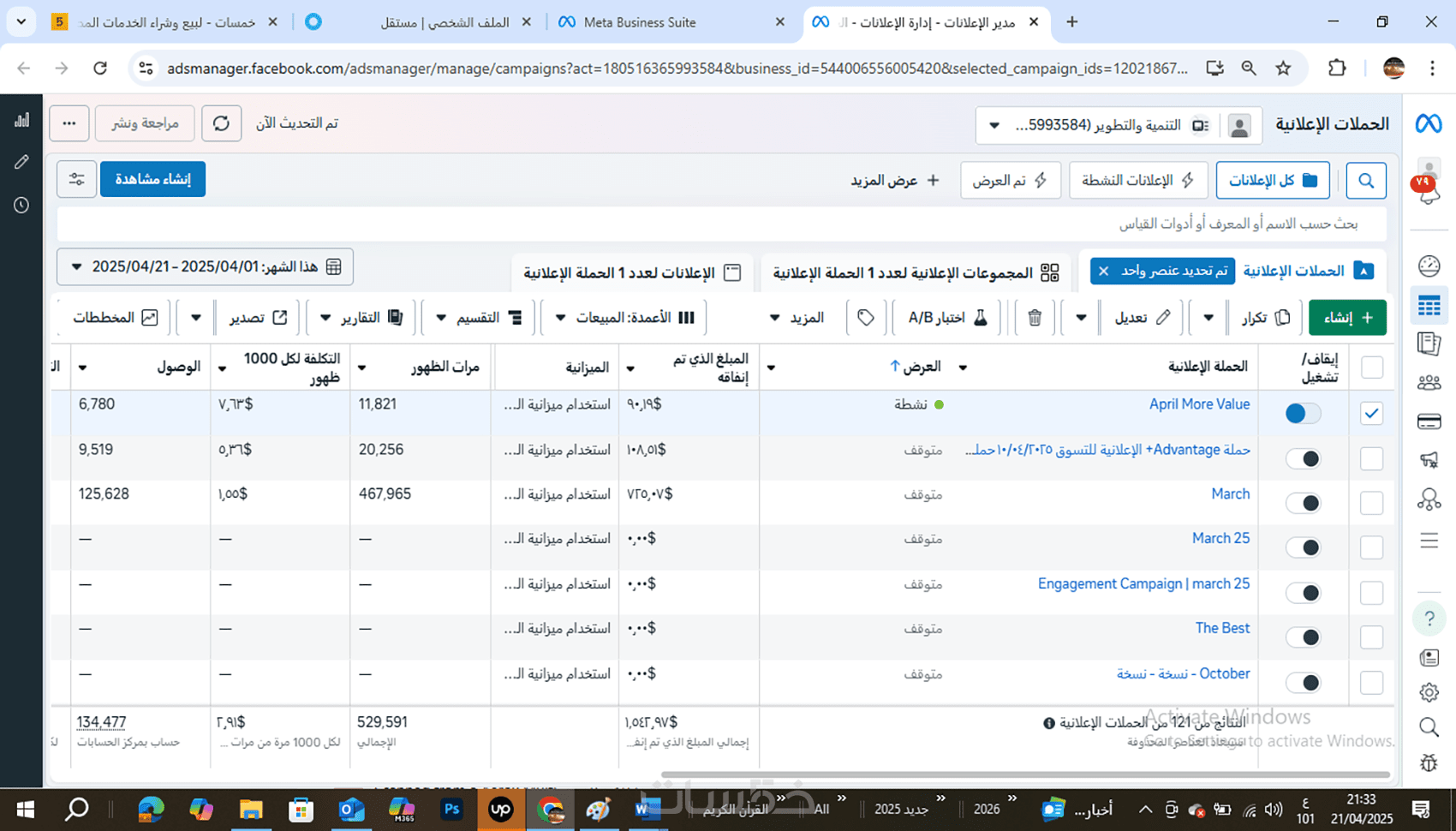
Task: Open the reports (التقارير) dropdown
Action: pyautogui.click(x=361, y=318)
